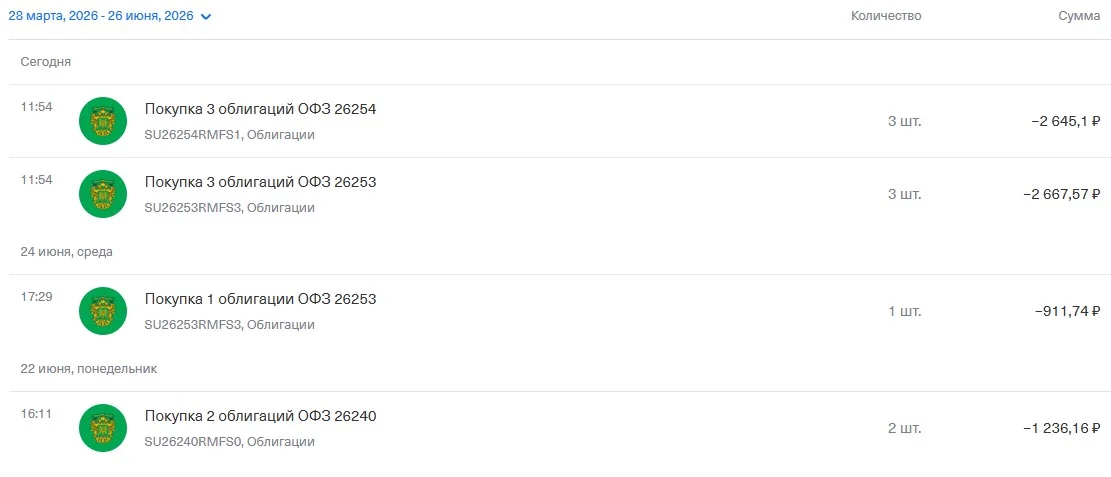
Task: Click ticker SU26254RMFS1, Облигации
Action: click(230, 135)
